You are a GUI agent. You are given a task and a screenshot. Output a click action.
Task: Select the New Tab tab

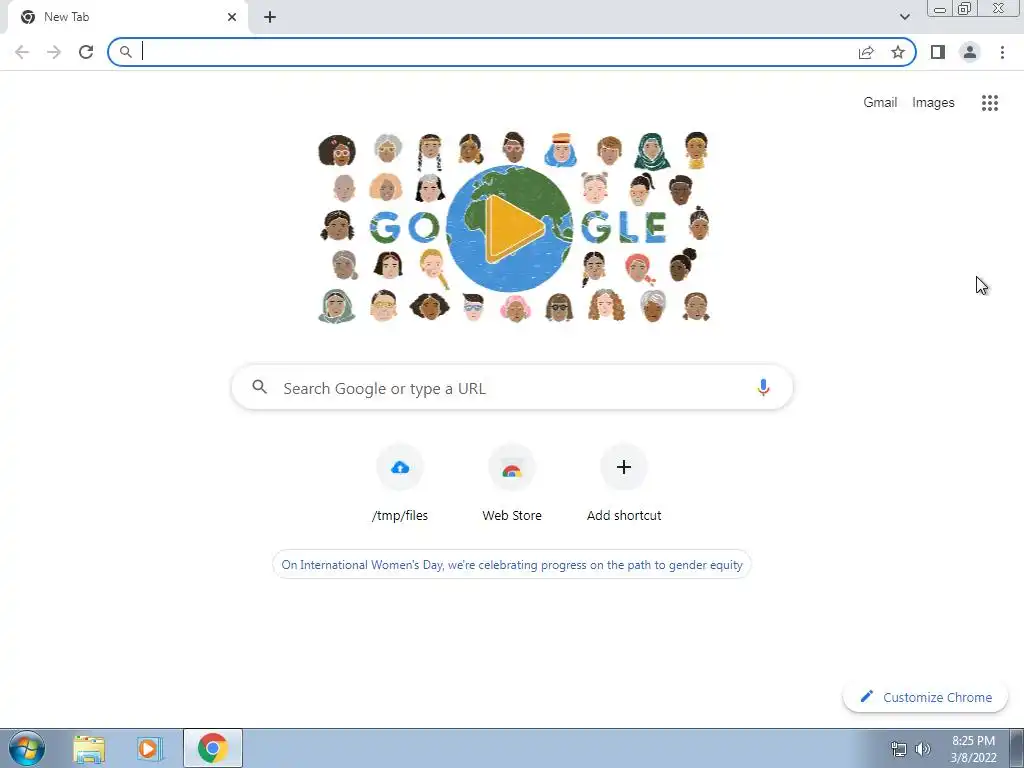coord(128,18)
